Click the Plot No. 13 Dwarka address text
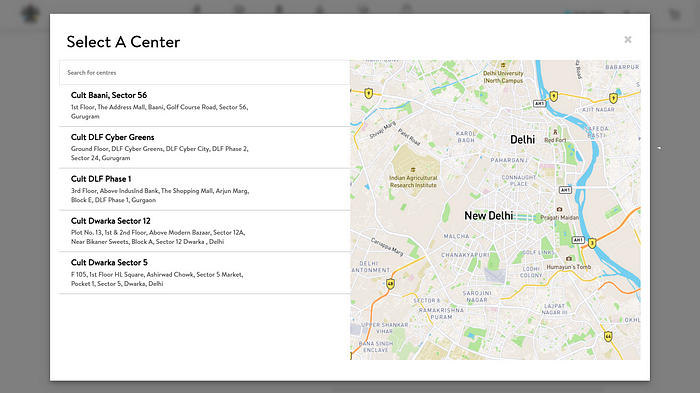The width and height of the screenshot is (700, 393). [158, 237]
